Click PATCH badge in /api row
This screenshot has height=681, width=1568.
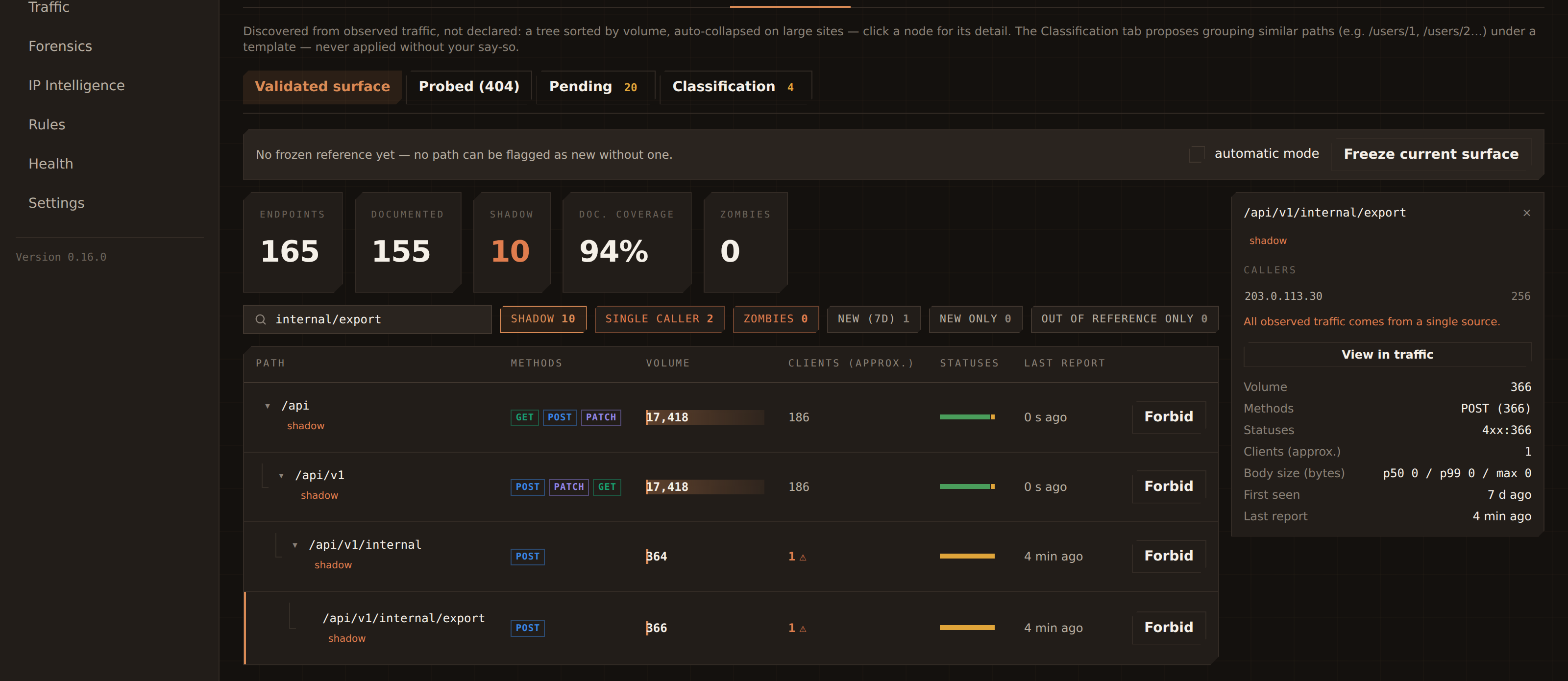[x=601, y=417]
